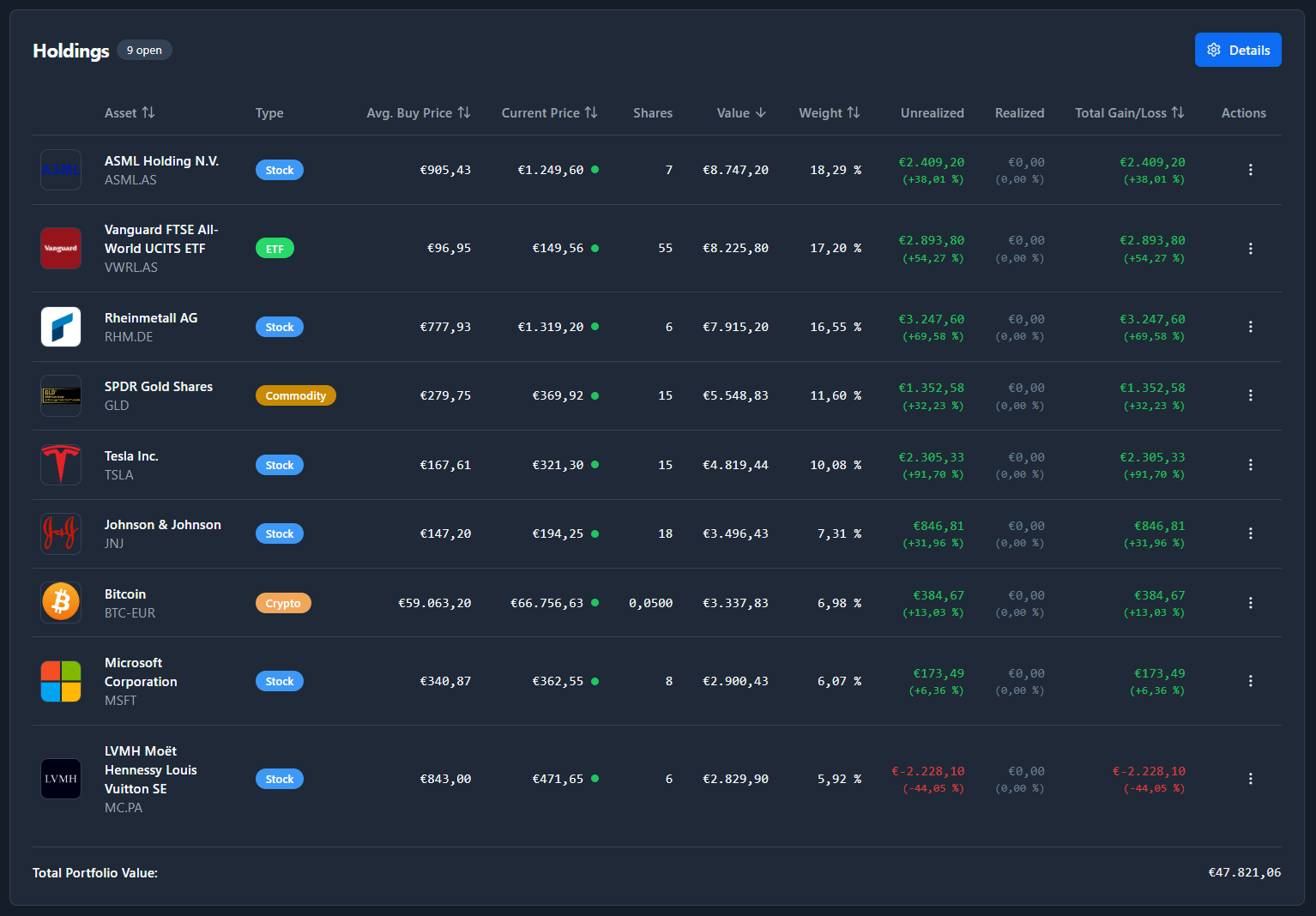Screen dimensions: 1316x916
Task: Open actions menu for ASML Holding
Action: coord(1250,170)
